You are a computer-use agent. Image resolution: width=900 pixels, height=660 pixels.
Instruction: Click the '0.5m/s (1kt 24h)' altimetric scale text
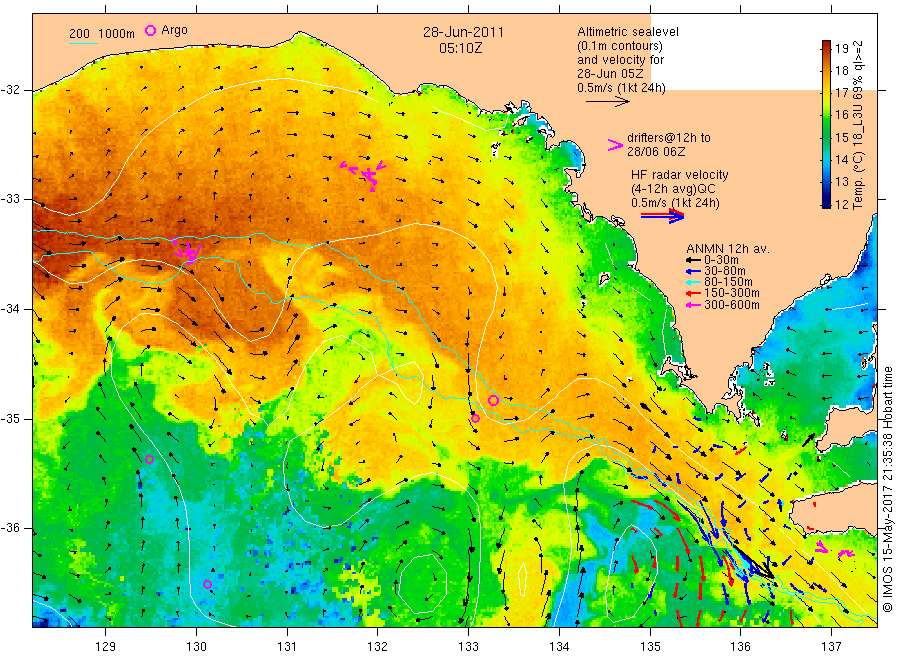[622, 88]
